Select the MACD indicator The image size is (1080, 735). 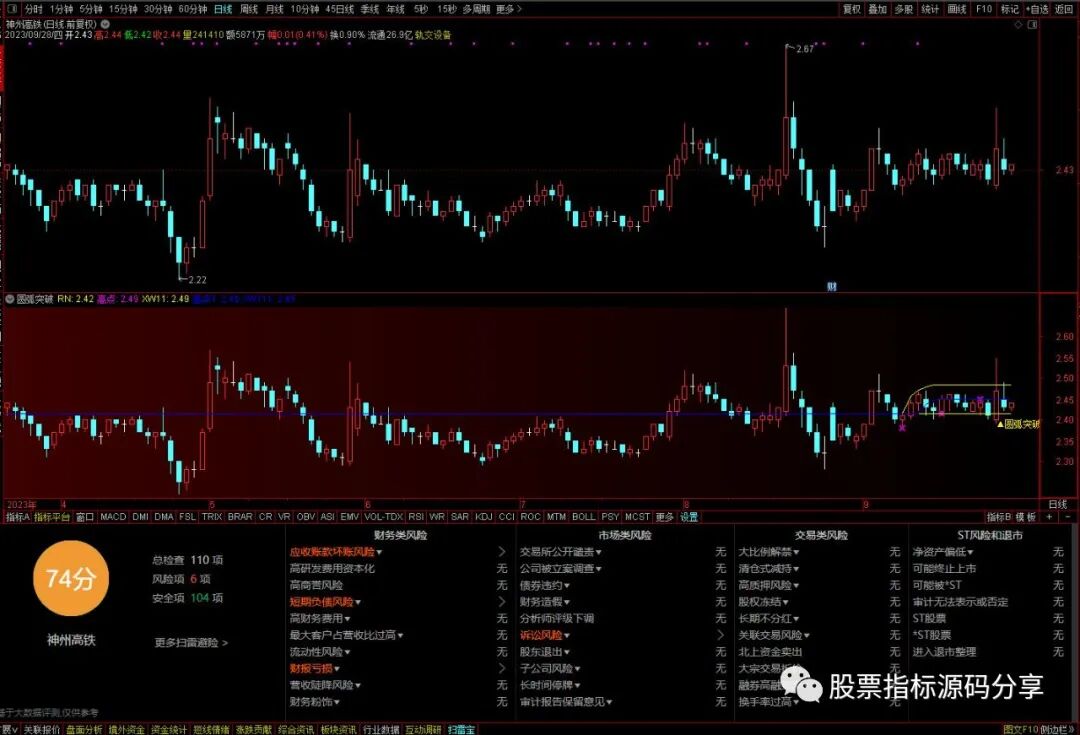[113, 517]
